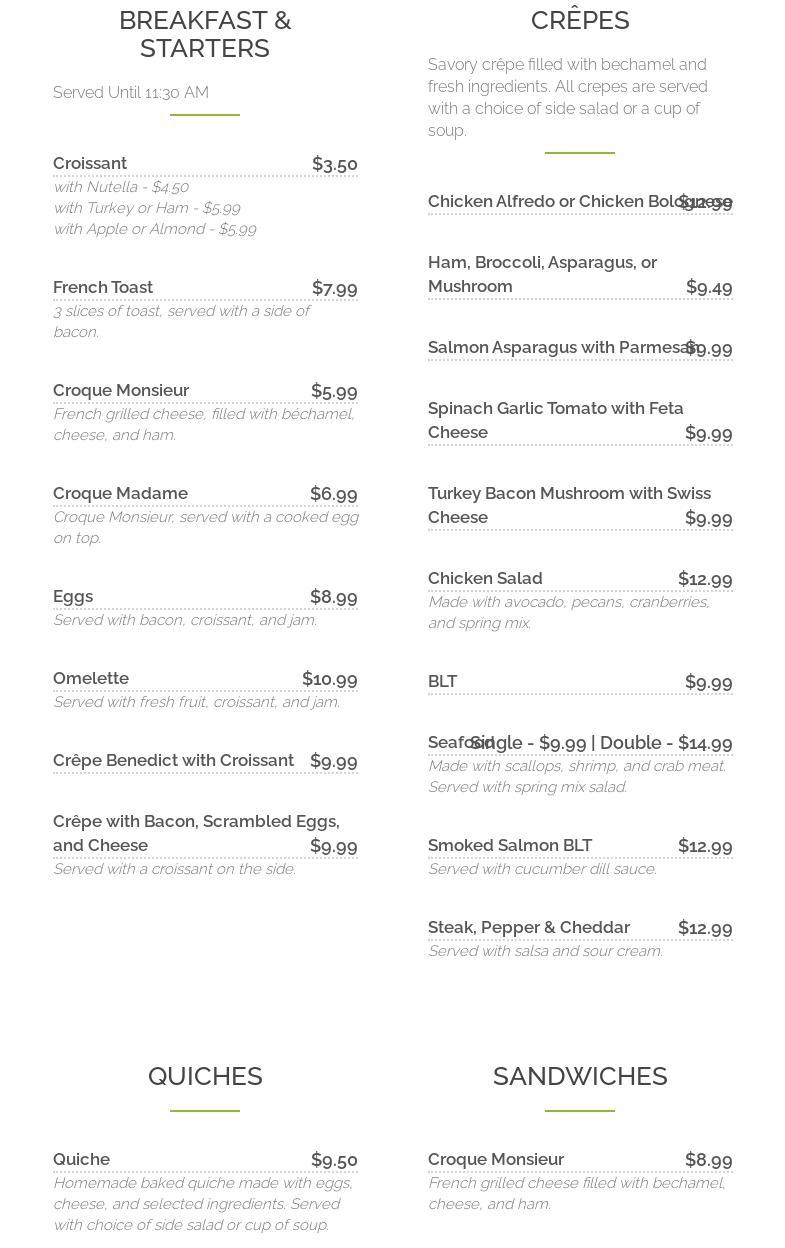Viewport: 785px width, 1248px height.
Task: Select Chicken Alfredo or Chicken Bolognese crêpe
Action: coord(550,201)
